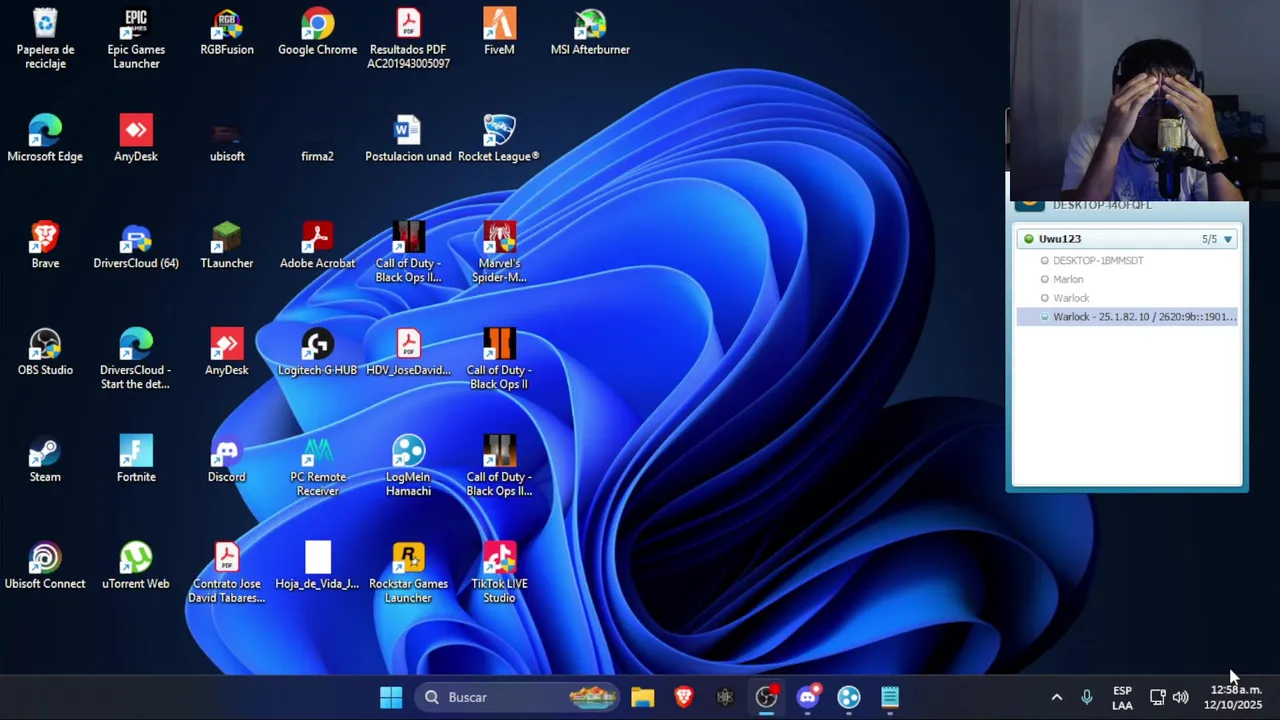Screen dimensions: 1280x720
Task: Select the Contrato Jose David Tabares PDF
Action: tap(227, 573)
